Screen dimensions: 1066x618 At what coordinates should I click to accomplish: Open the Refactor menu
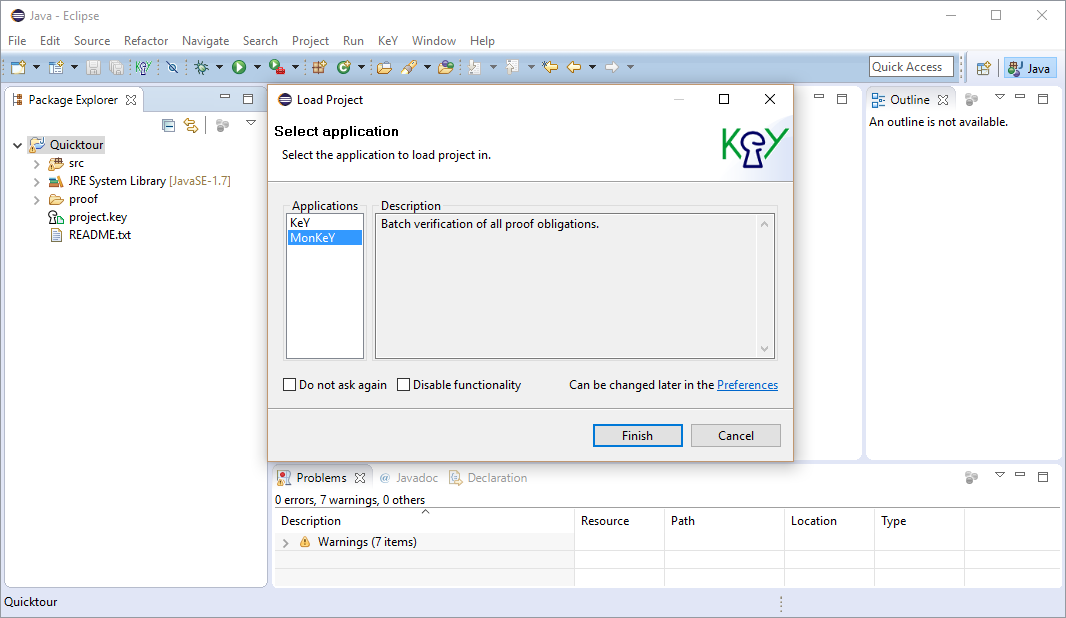(x=145, y=41)
